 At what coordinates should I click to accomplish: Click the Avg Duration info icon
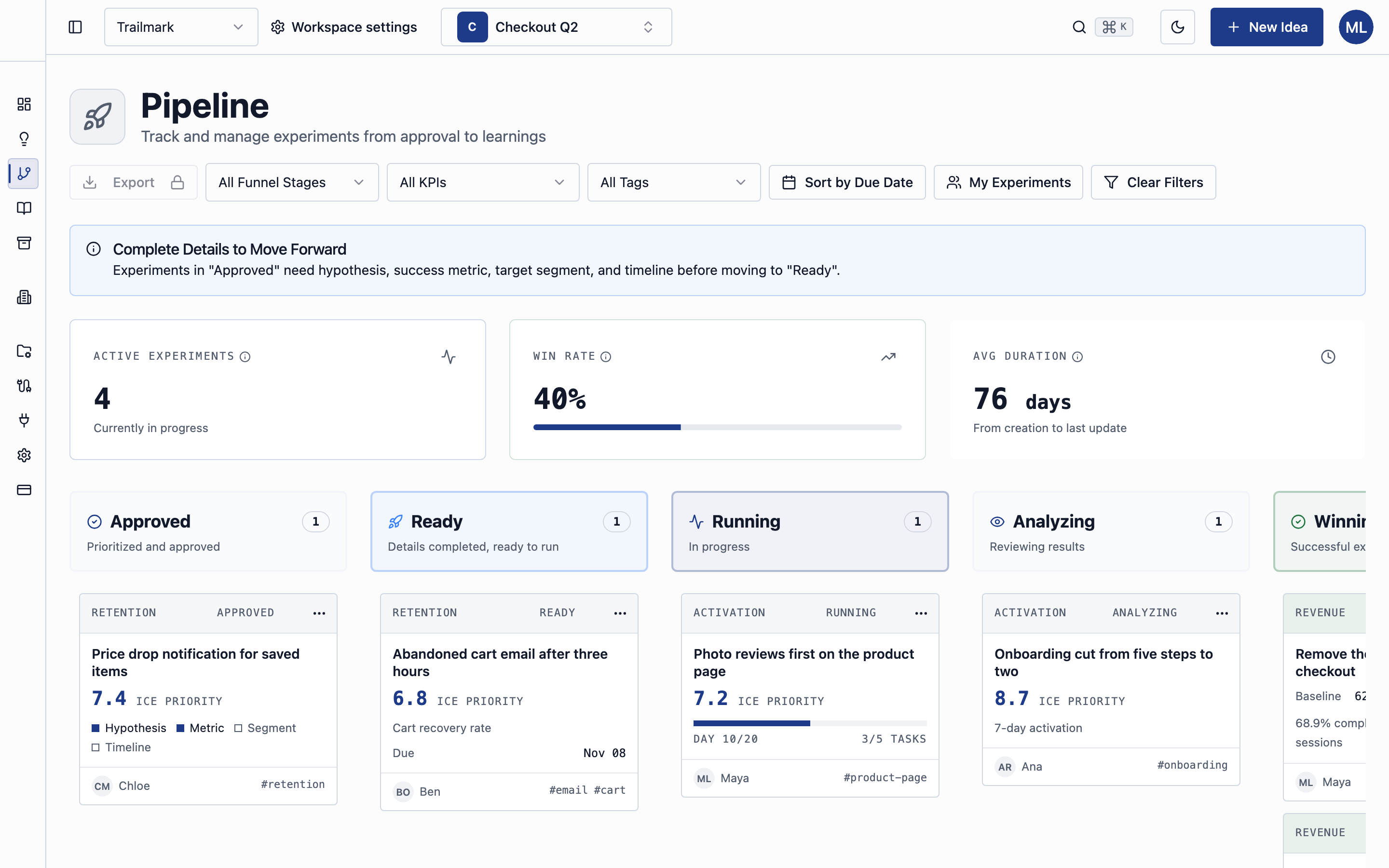coord(1077,356)
